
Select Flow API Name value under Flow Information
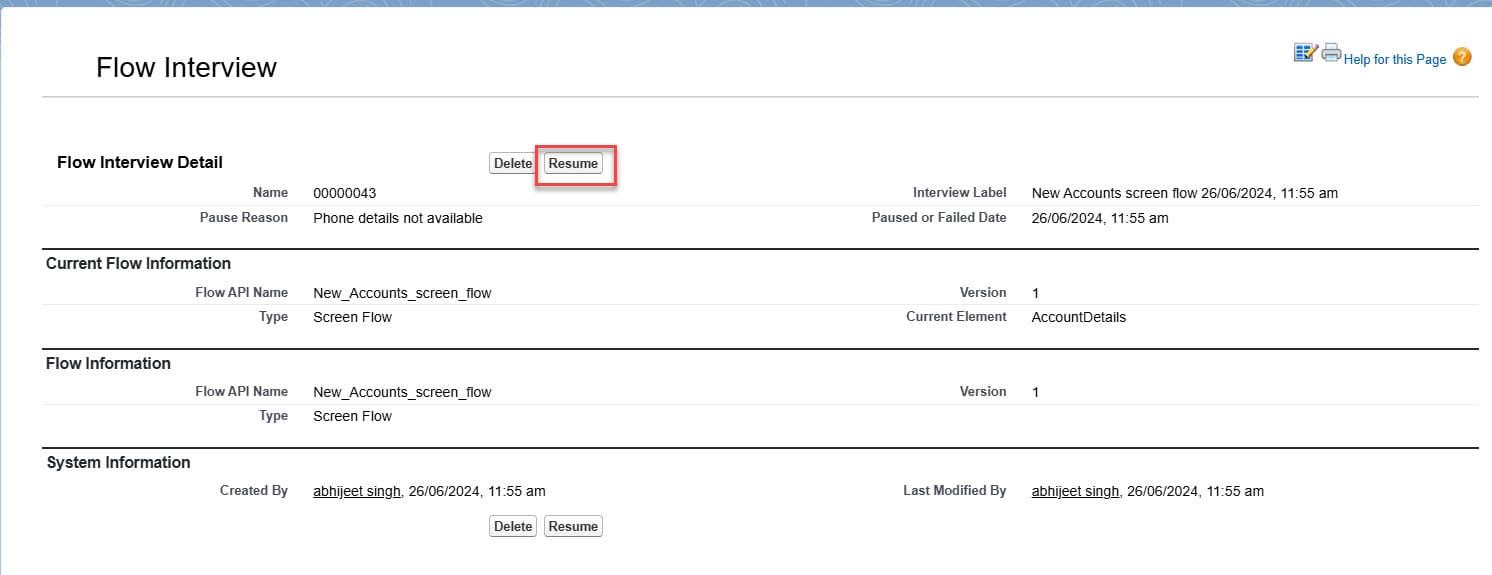tap(402, 392)
